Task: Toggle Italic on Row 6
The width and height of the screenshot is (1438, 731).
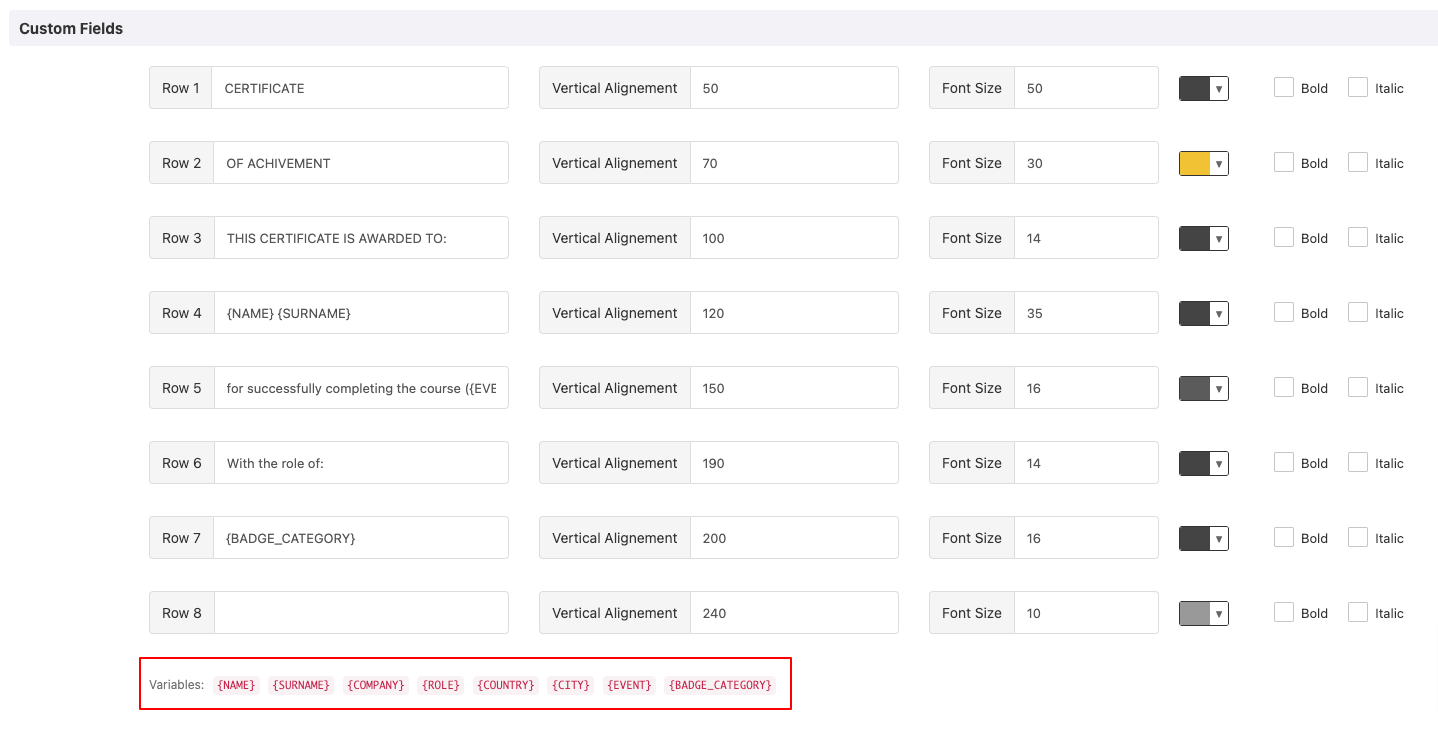Action: 1358,462
